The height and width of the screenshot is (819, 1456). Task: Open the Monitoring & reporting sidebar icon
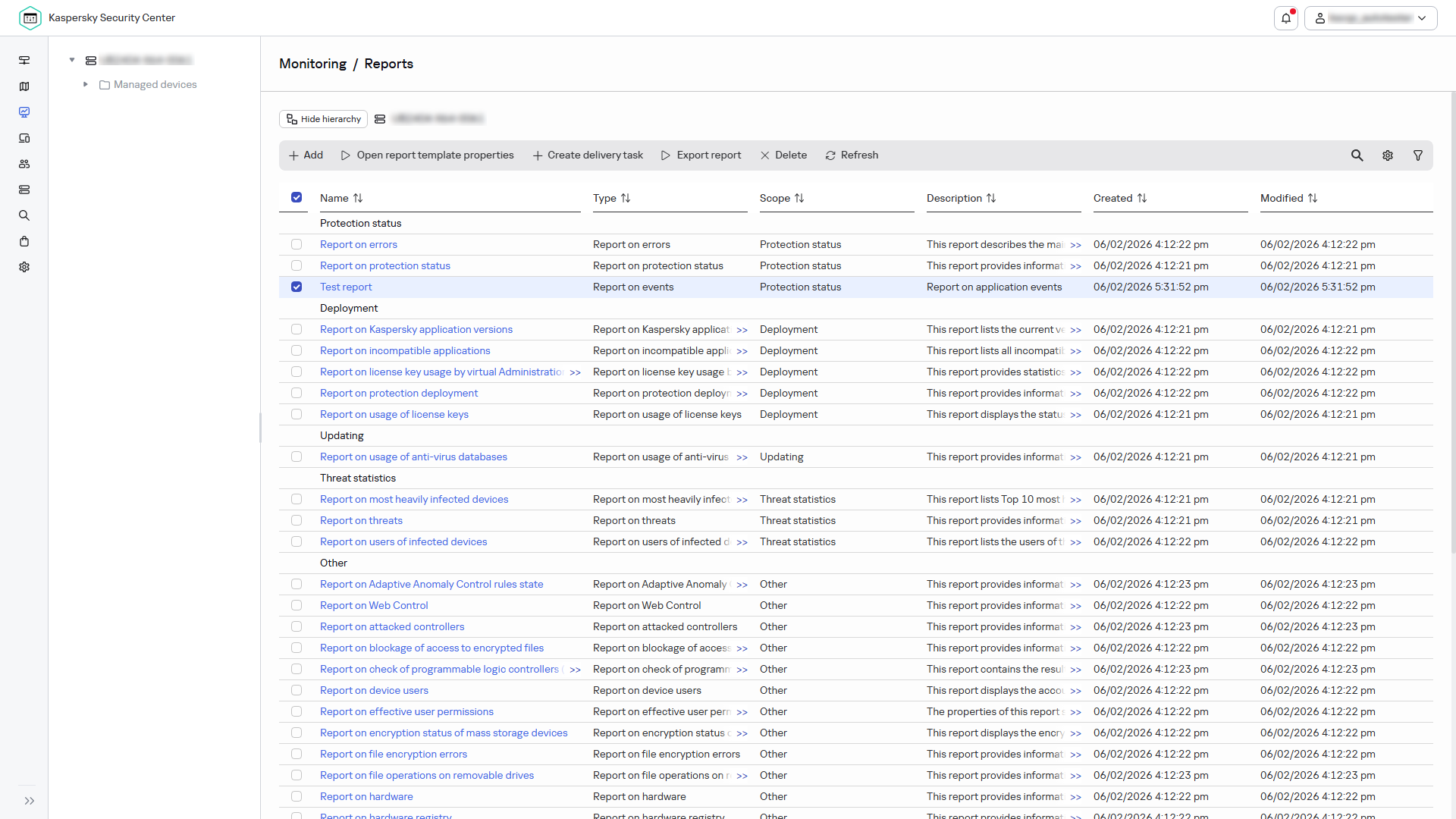tap(24, 112)
